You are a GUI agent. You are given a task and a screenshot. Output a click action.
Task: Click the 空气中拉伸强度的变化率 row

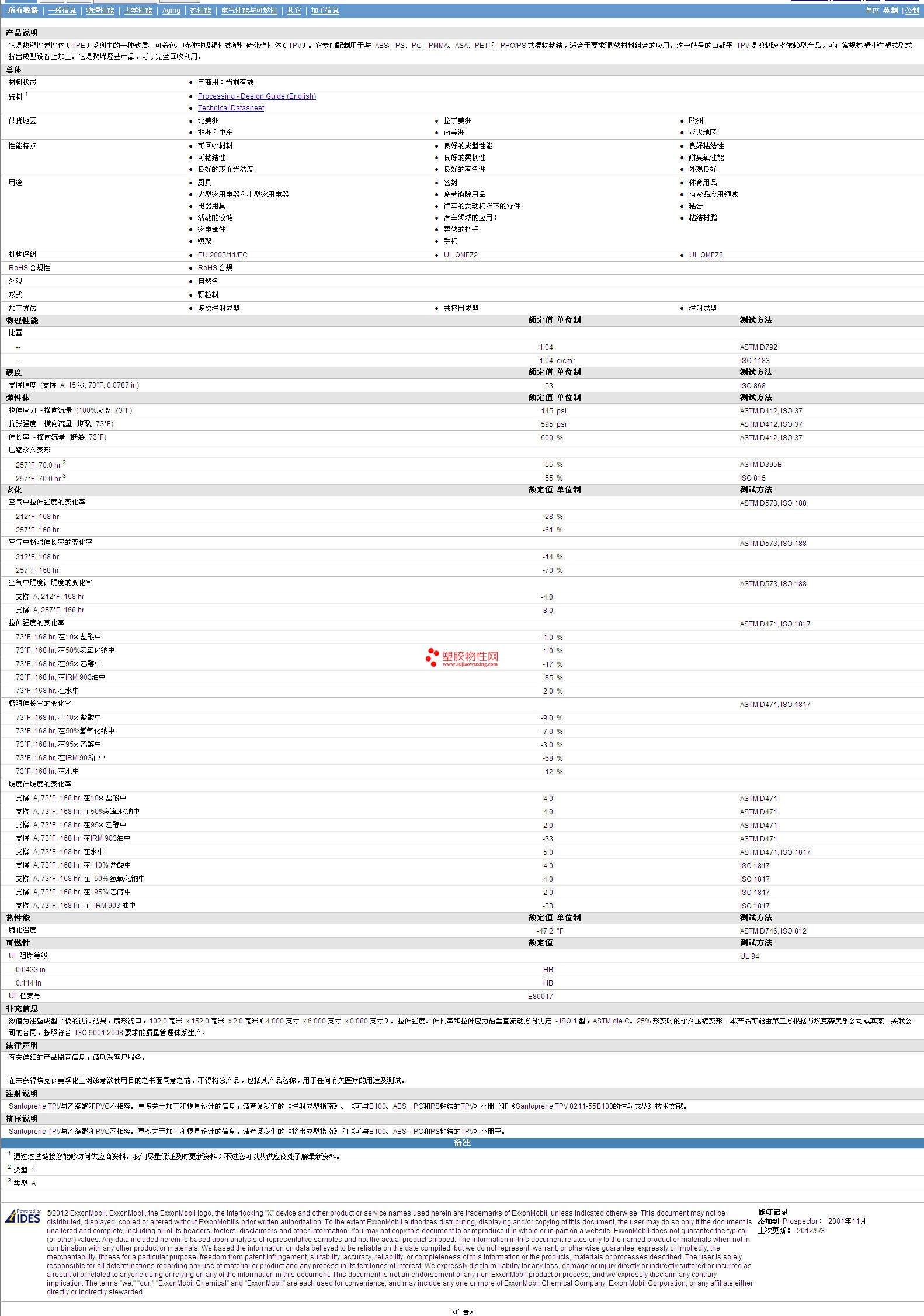coord(462,502)
